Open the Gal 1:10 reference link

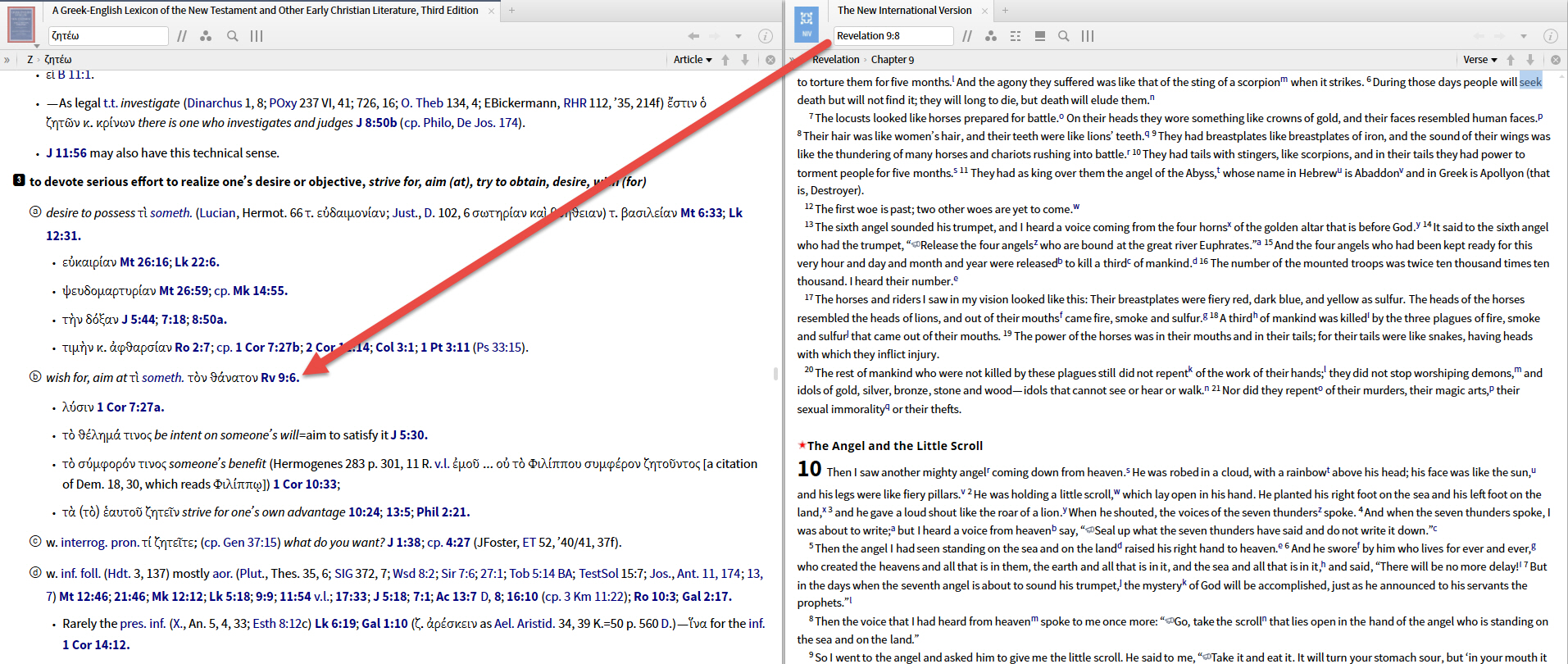point(384,624)
